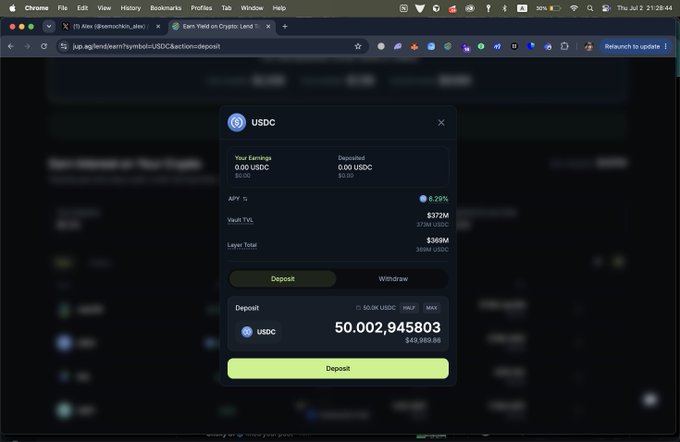Image resolution: width=680 pixels, height=442 pixels.
Task: Open the blue arrows extension
Action: coord(497,46)
